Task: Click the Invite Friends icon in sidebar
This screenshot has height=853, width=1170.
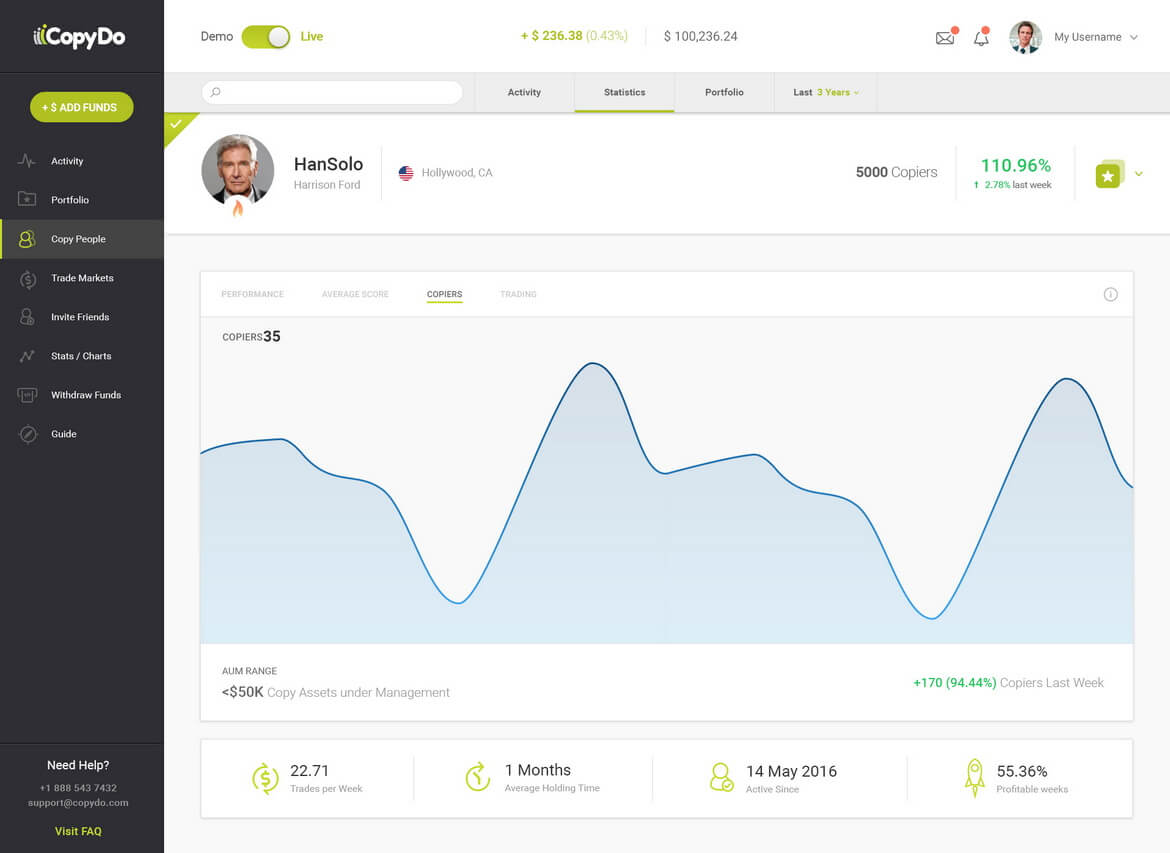Action: tap(27, 317)
